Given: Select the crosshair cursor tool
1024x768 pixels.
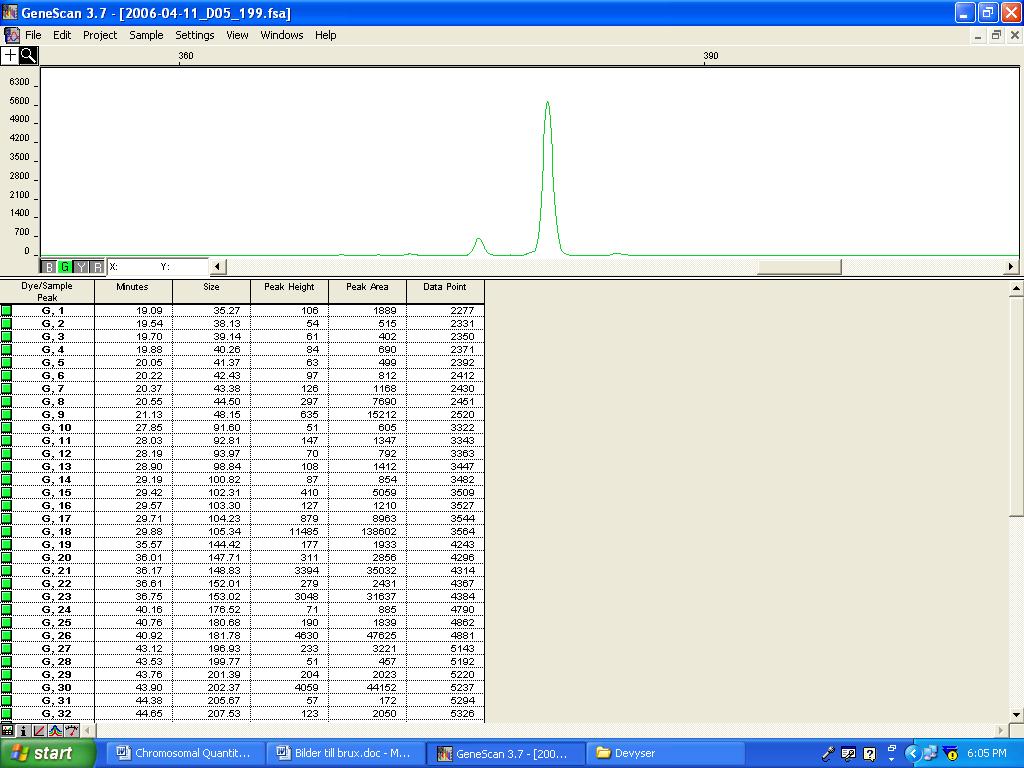Looking at the screenshot, I should (10, 56).
